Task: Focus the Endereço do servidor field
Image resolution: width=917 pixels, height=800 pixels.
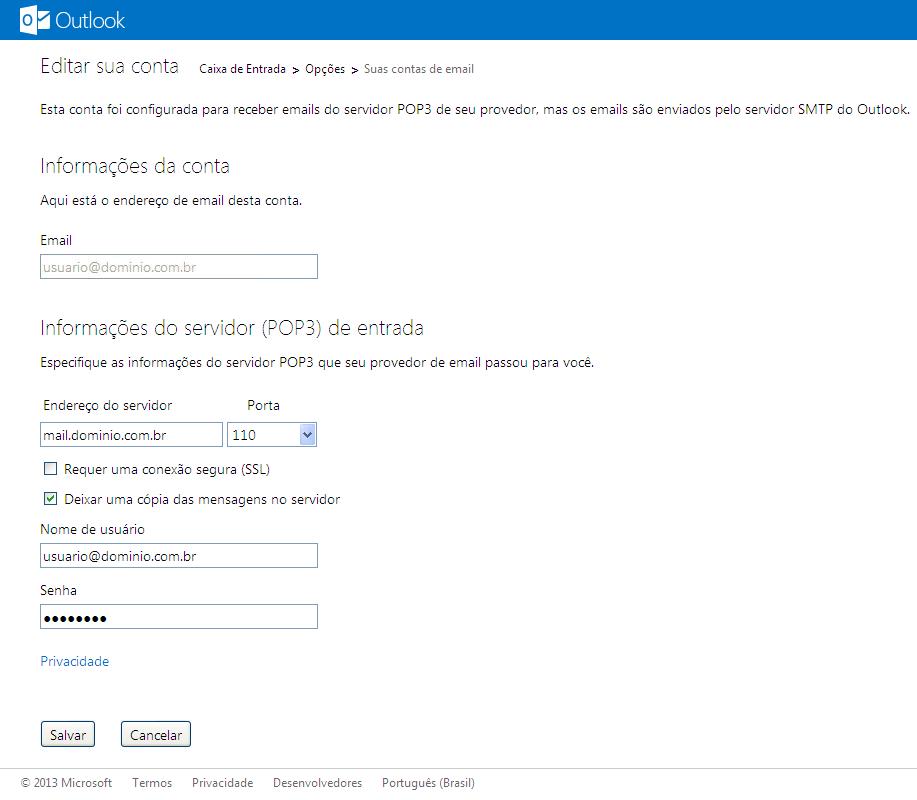Action: (x=132, y=435)
